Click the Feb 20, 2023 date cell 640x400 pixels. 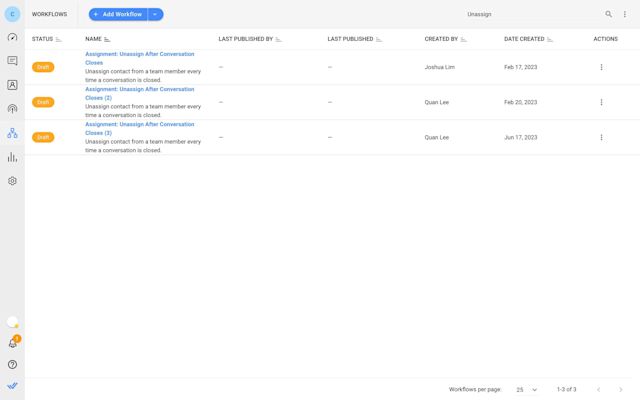point(520,102)
